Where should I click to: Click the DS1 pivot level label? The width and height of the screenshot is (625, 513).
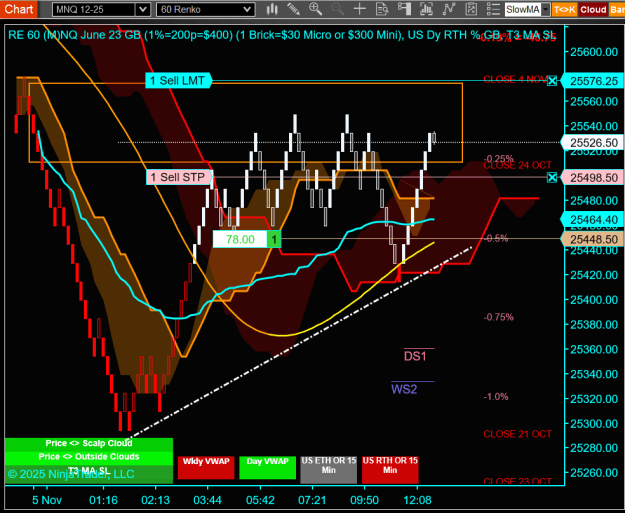click(415, 356)
